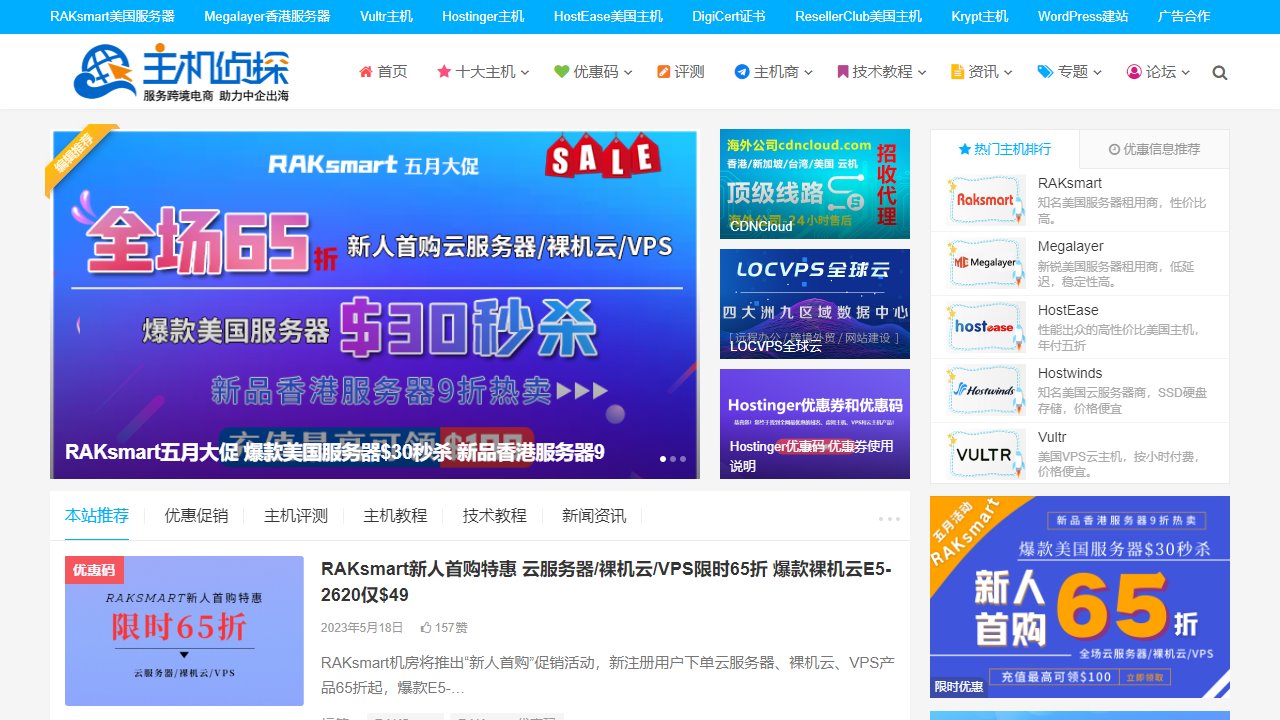The width and height of the screenshot is (1280, 720).
Task: Open Vultr主机 top bar link
Action: pyautogui.click(x=386, y=16)
